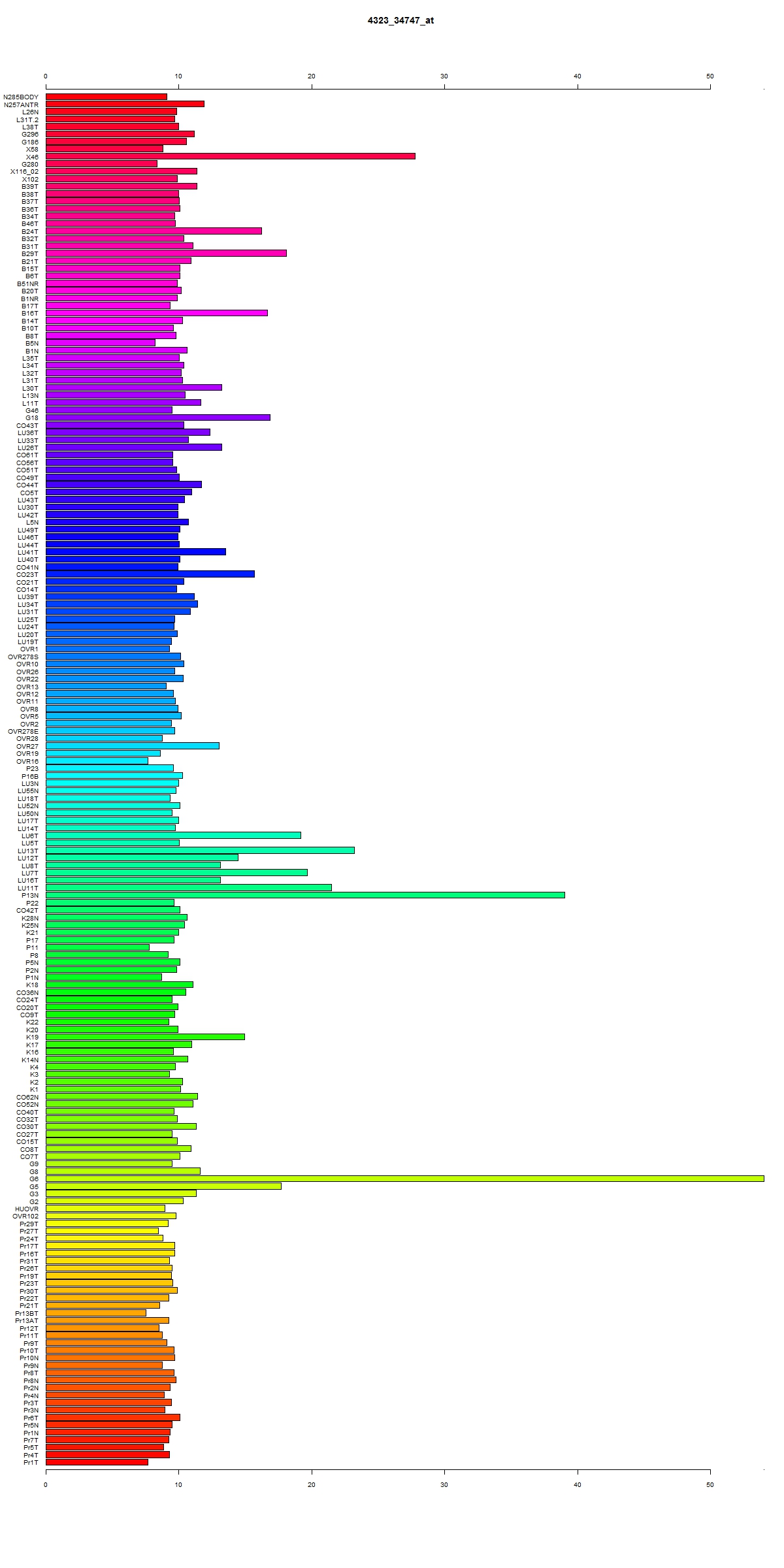
Task: Select the OVR102 label
Action: pyautogui.click(x=26, y=1217)
